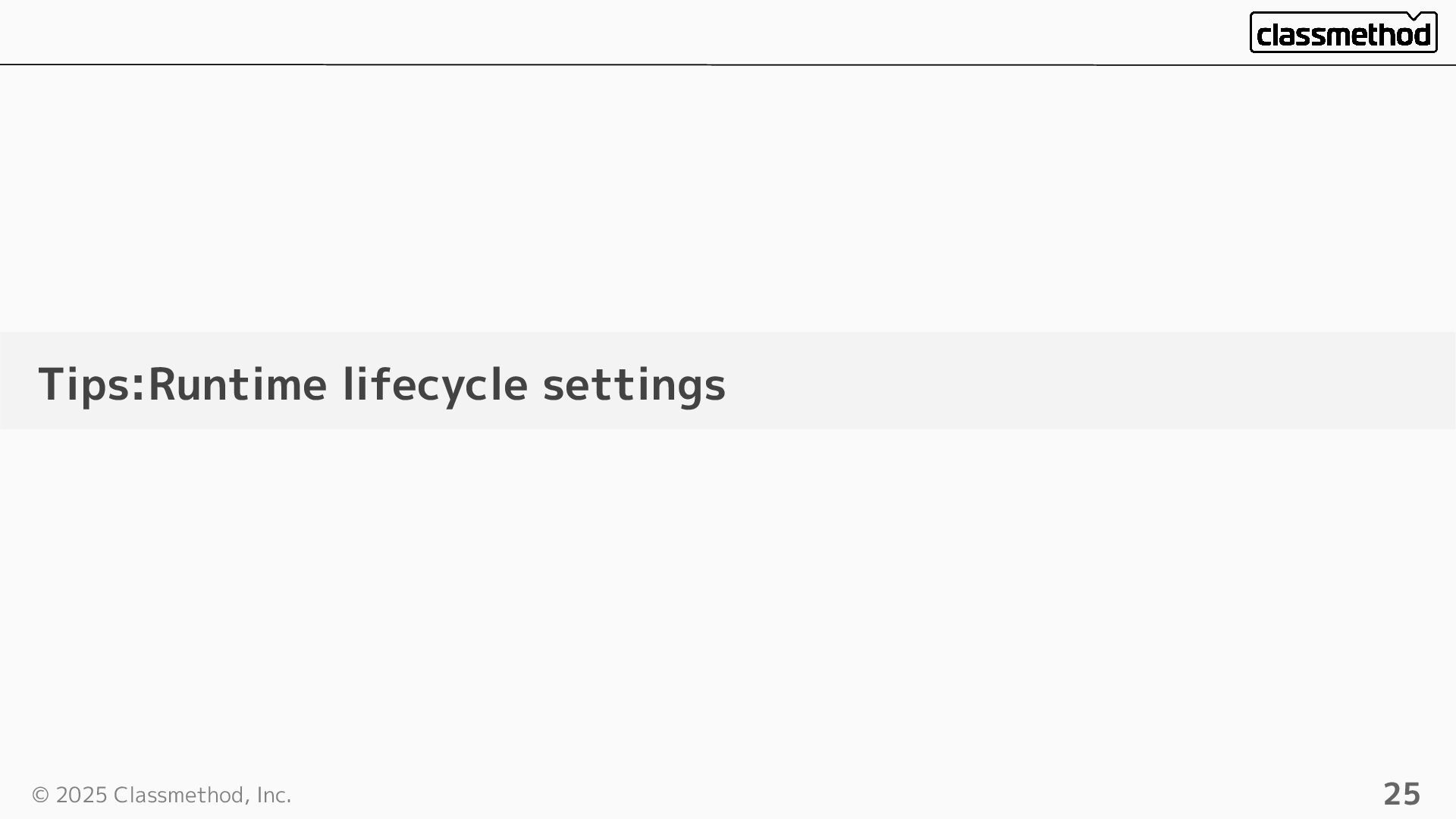Click the year "2025" in the footer

[x=81, y=795]
